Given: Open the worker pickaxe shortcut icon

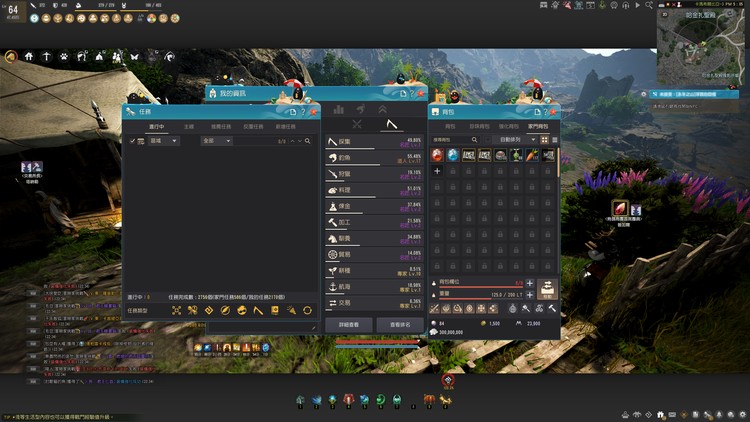Looking at the screenshot, I should (x=46, y=56).
